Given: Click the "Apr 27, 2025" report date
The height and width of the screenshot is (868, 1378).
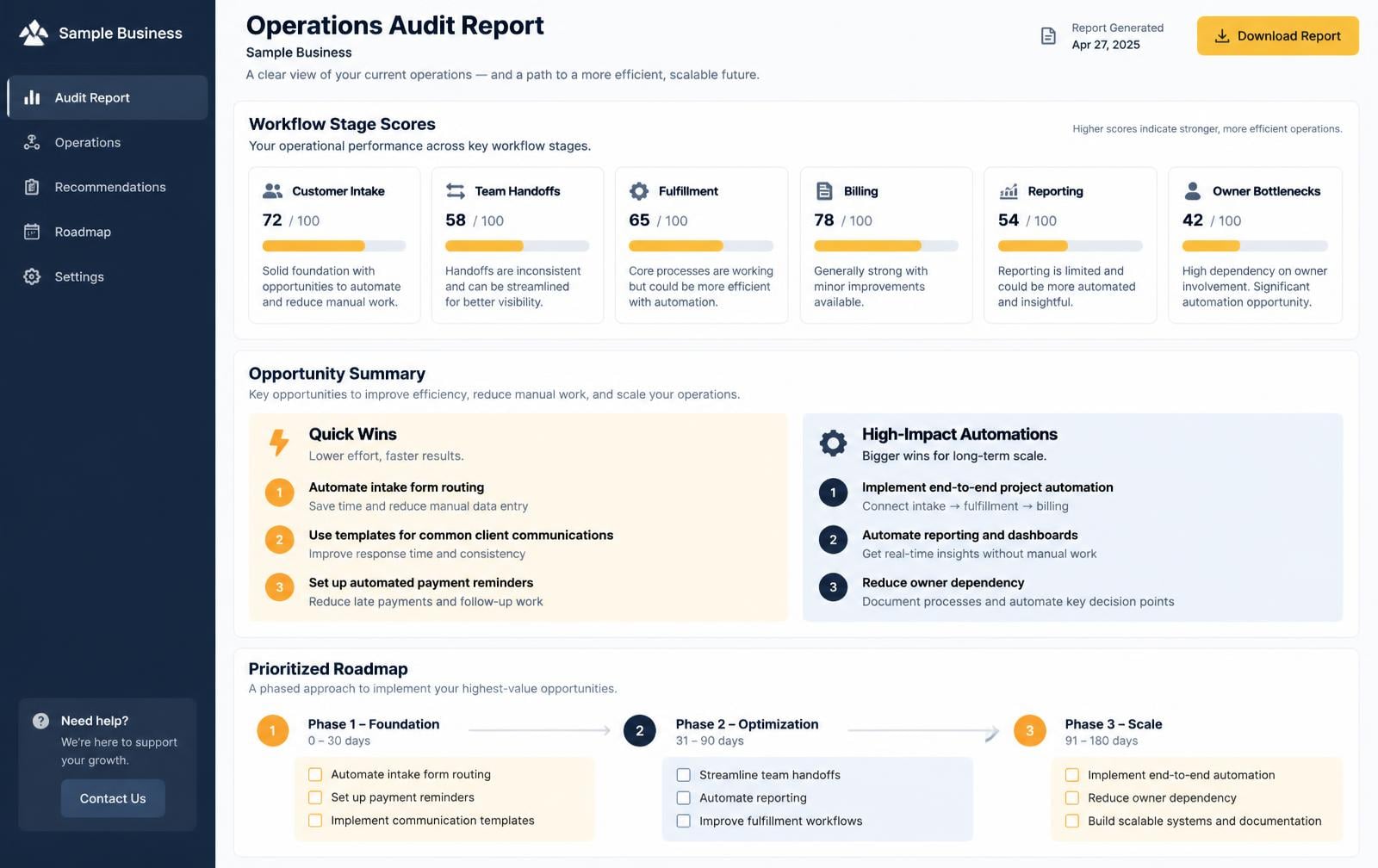Looking at the screenshot, I should 1106,45.
